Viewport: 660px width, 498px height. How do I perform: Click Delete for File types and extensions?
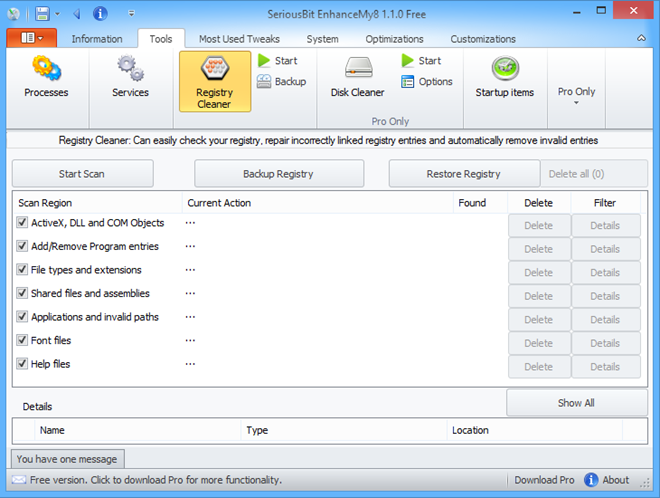pyautogui.click(x=539, y=273)
